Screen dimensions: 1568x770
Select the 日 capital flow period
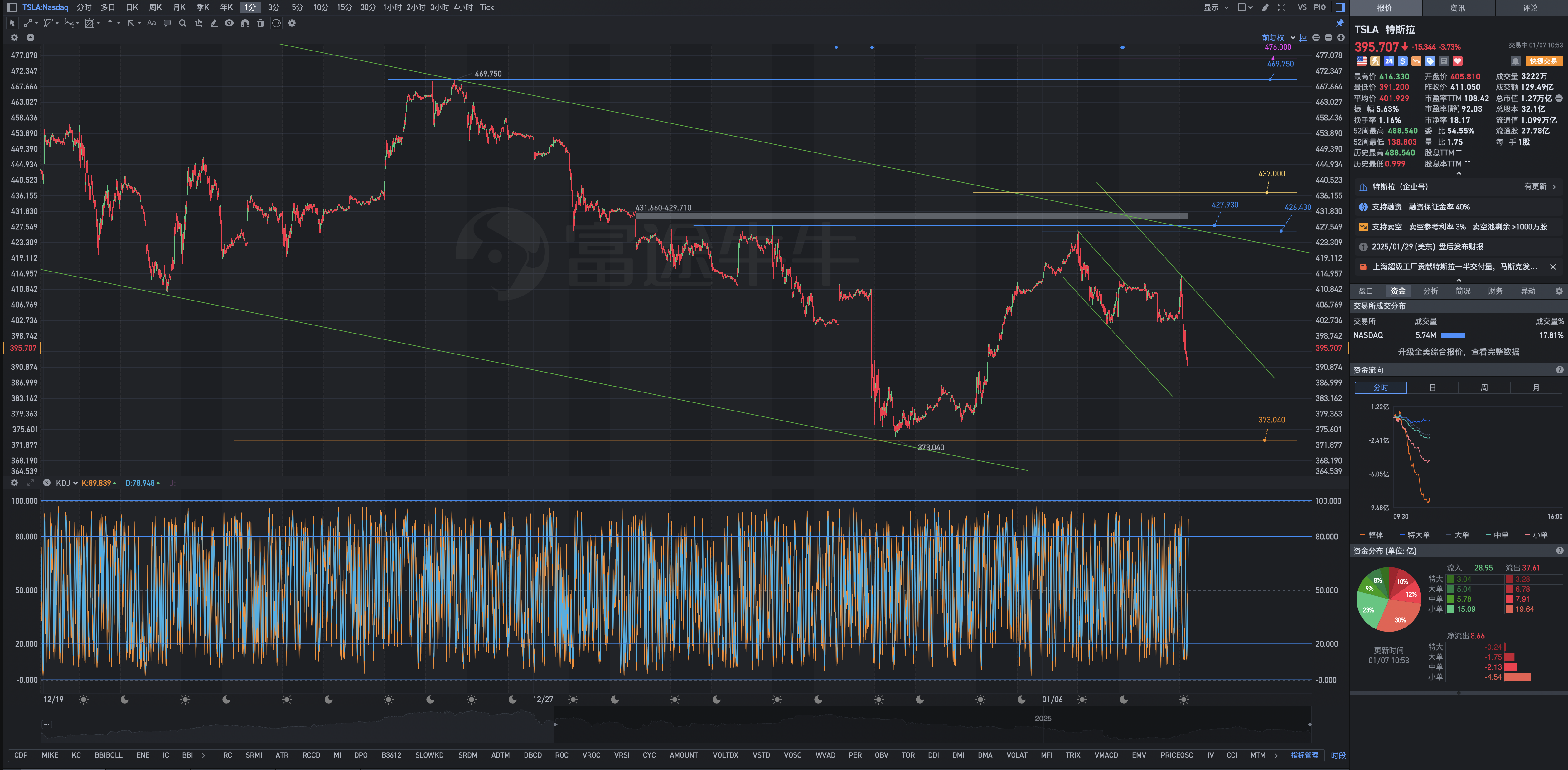coord(1432,388)
